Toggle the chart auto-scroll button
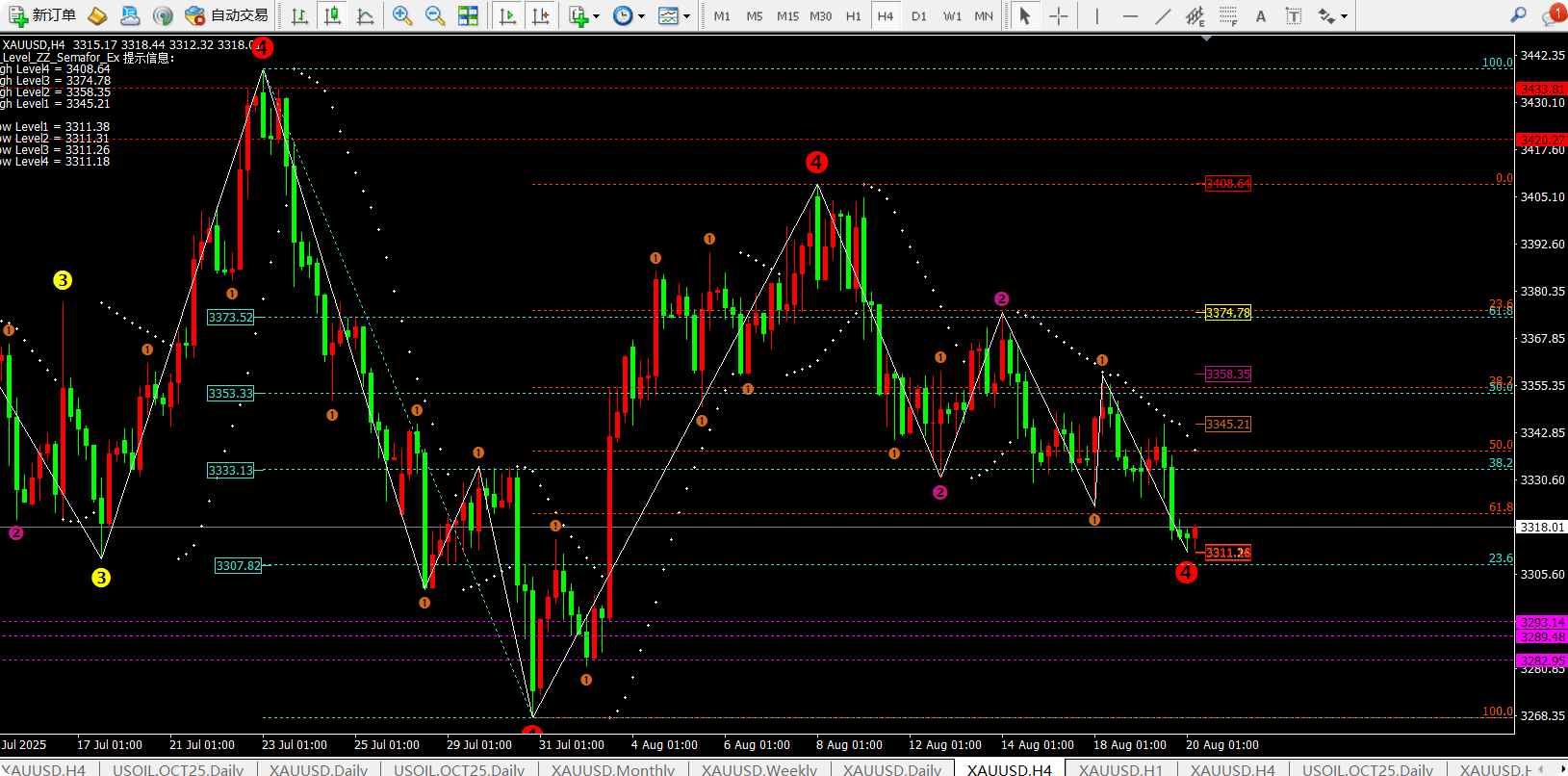This screenshot has height=776, width=1568. click(507, 15)
